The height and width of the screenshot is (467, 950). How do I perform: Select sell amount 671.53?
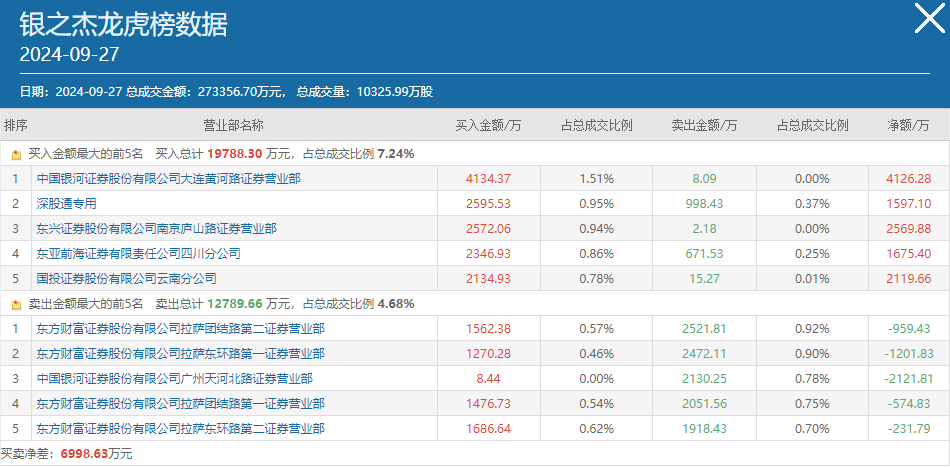pos(705,253)
